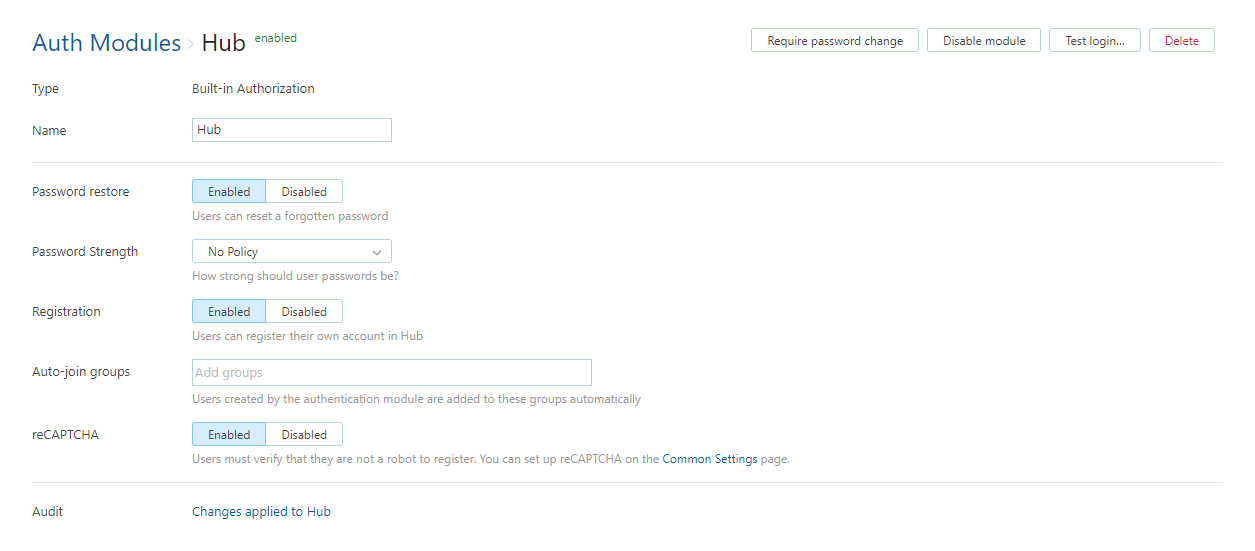Delete the Hub auth module

click(x=1181, y=41)
